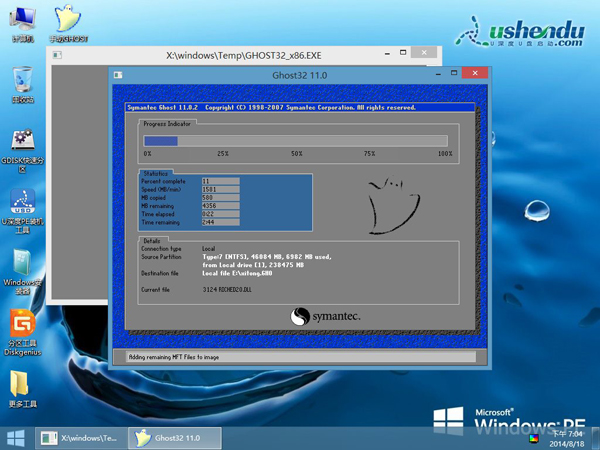Click the 50% mark on progress scale
Viewport: 600px width, 450px height.
pyautogui.click(x=297, y=153)
